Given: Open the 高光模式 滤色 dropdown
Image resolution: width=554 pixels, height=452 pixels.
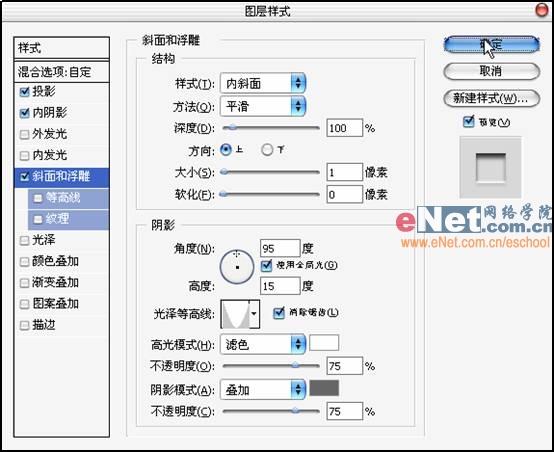Looking at the screenshot, I should [x=263, y=344].
